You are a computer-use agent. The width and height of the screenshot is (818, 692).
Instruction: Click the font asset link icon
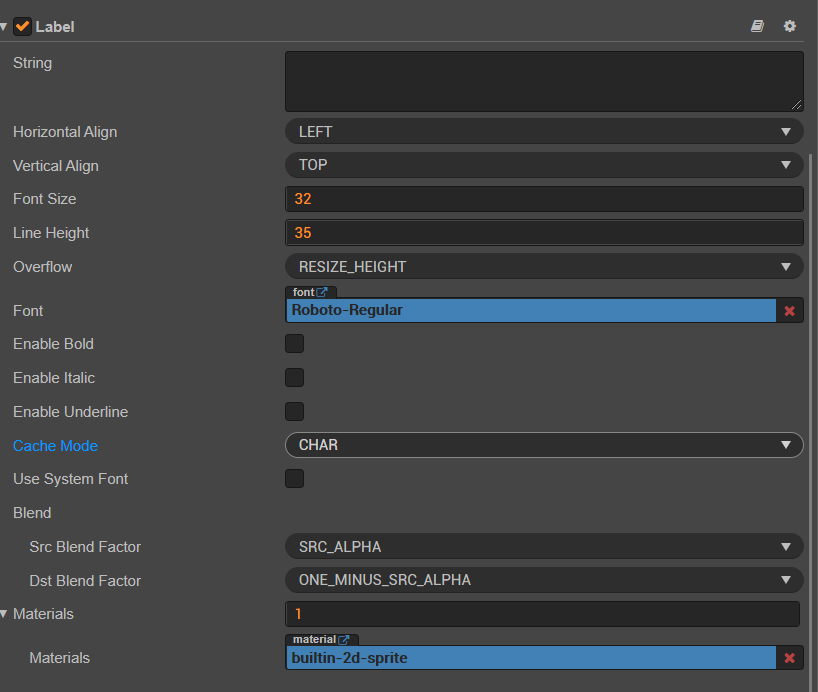coord(322,292)
